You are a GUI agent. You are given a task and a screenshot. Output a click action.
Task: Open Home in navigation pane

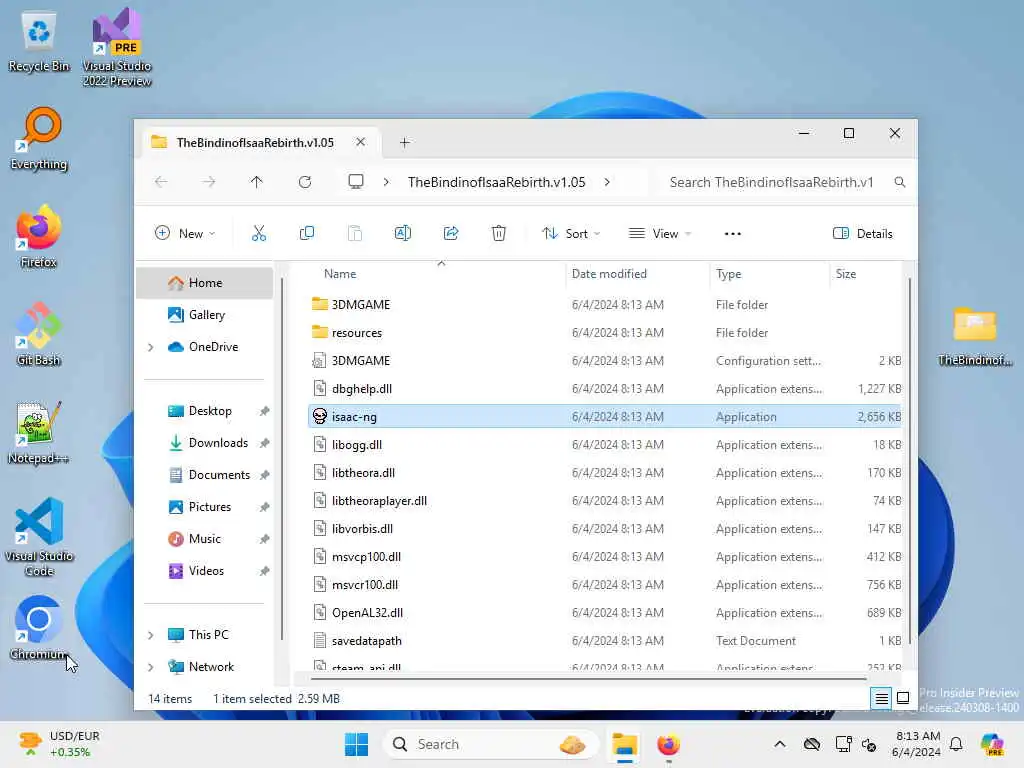[205, 283]
